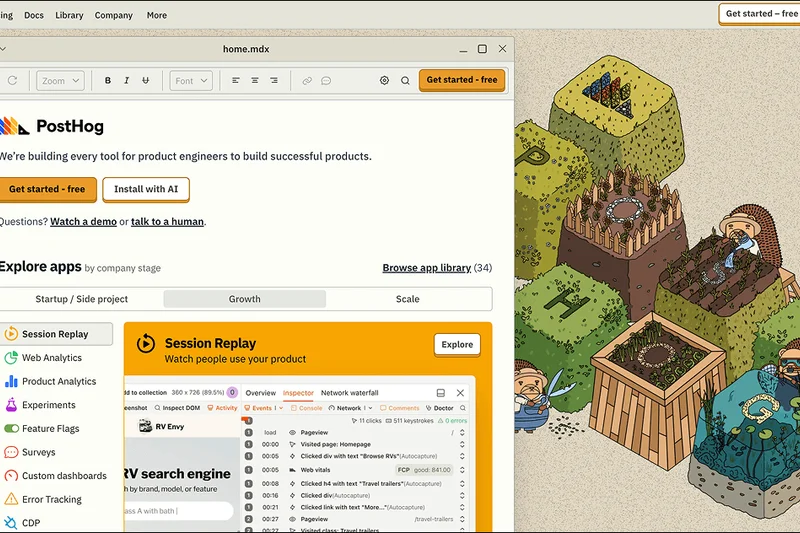Toggle bold formatting in the editor toolbar
This screenshot has height=533, width=800.
coord(108,81)
